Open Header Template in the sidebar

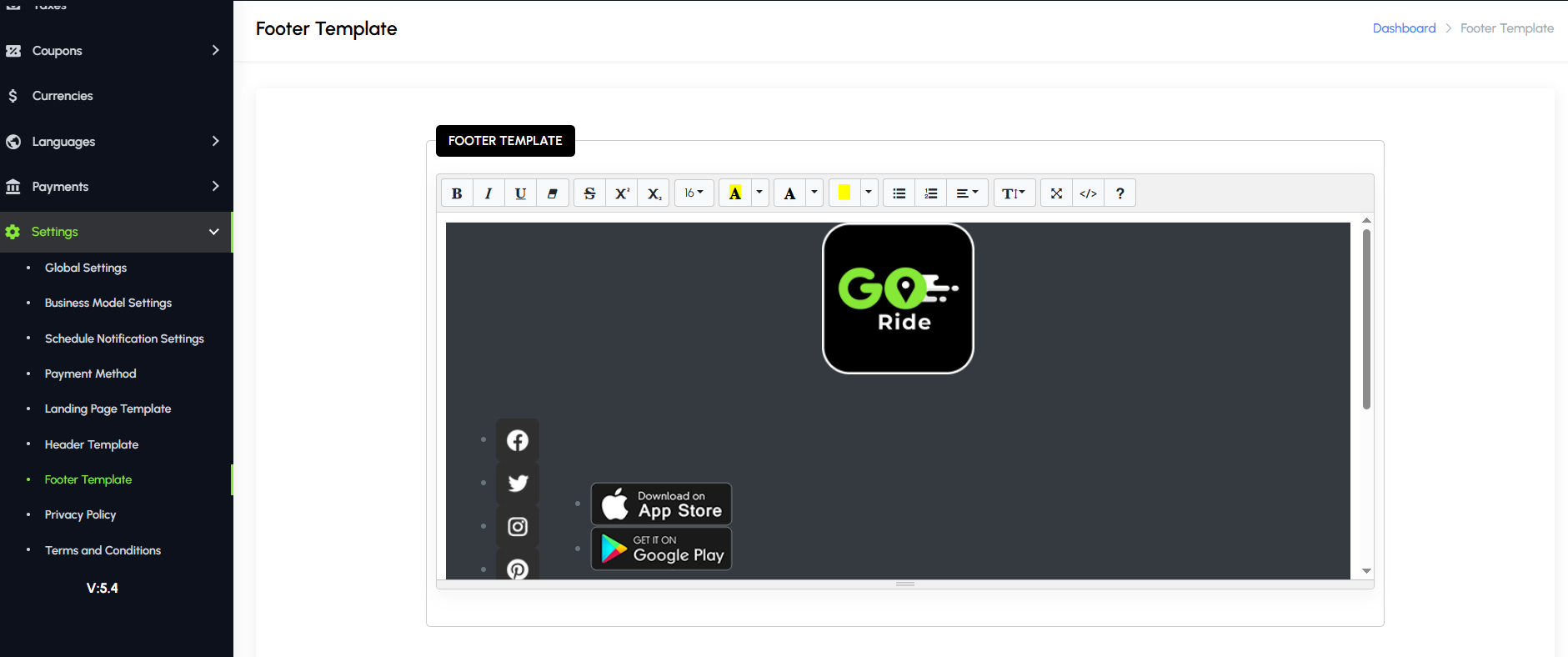click(92, 444)
